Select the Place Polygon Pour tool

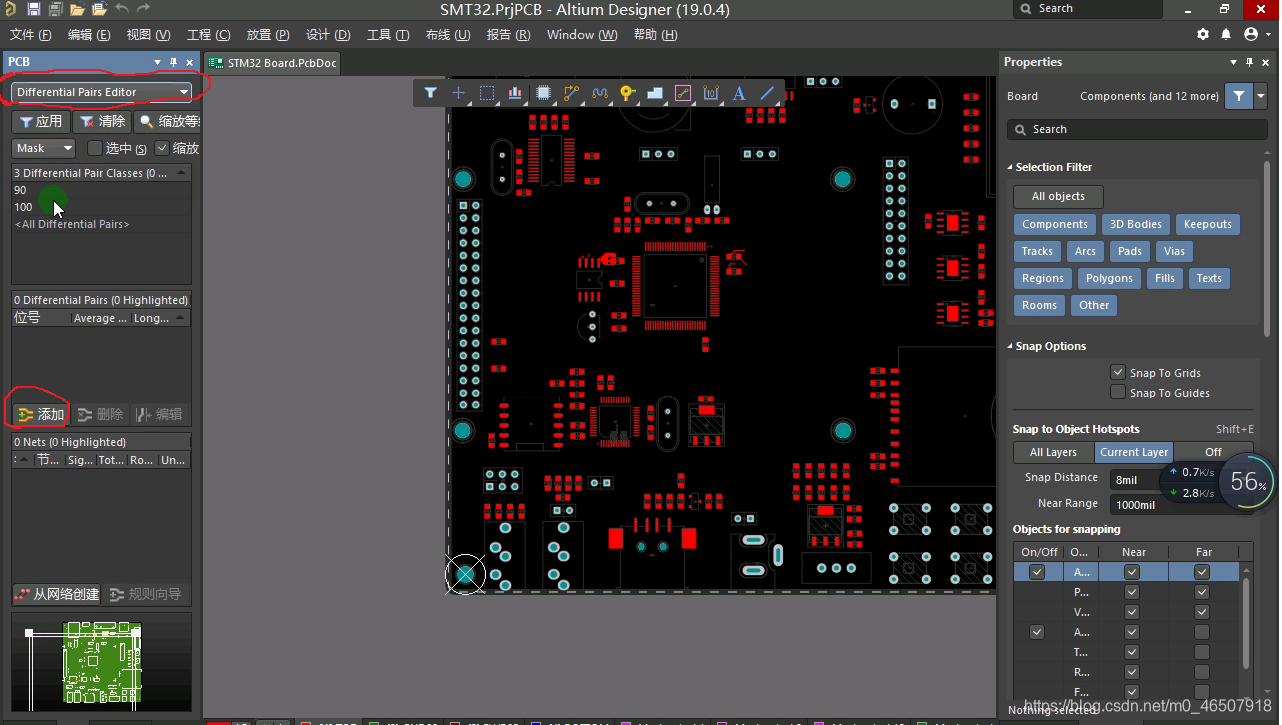coord(655,93)
